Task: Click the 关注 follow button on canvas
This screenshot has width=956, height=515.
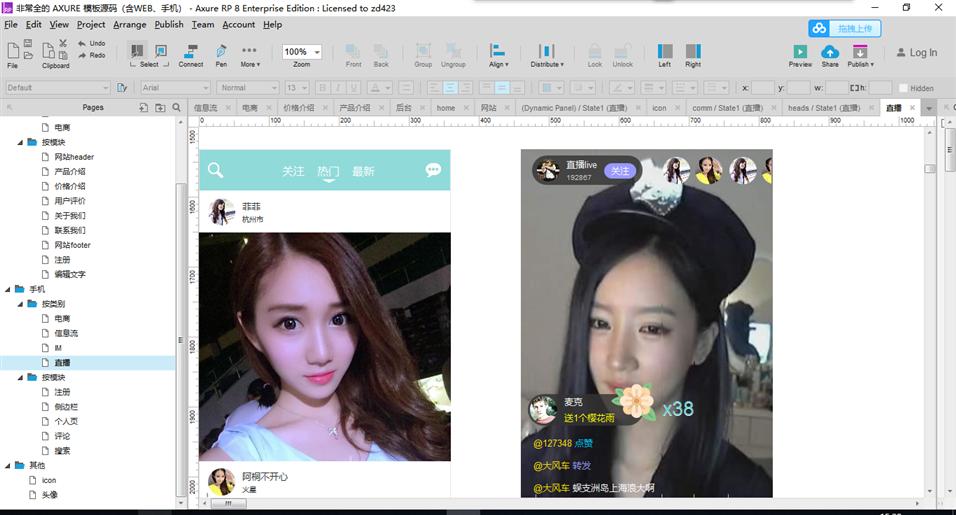Action: (620, 171)
